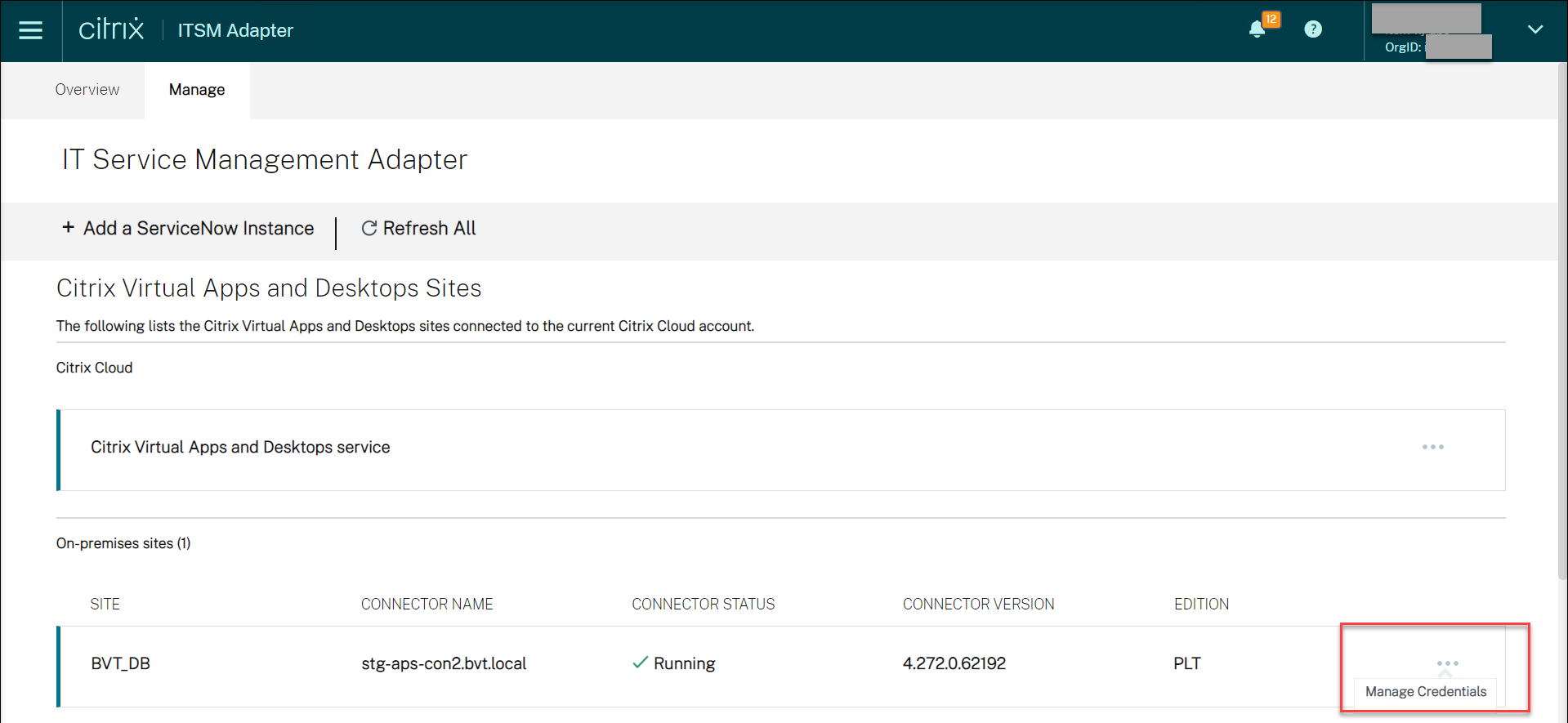Click Add a ServiceNow Instance
The image size is (1568, 723).
pyautogui.click(x=188, y=229)
